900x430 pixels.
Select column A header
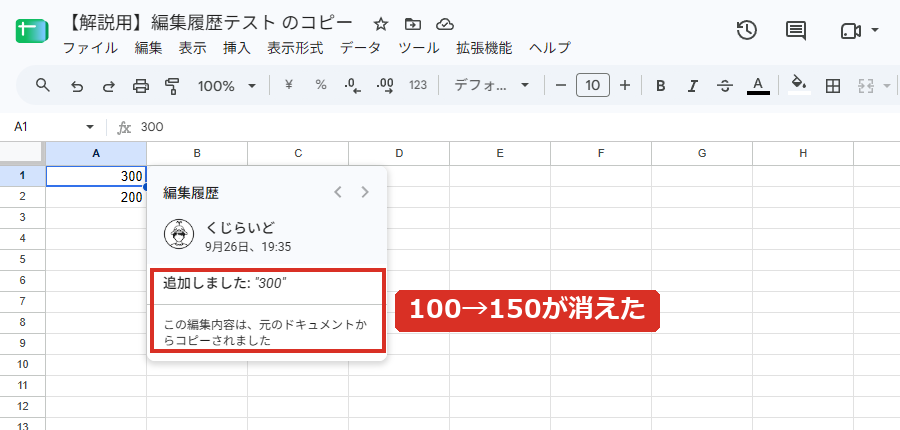[x=96, y=153]
